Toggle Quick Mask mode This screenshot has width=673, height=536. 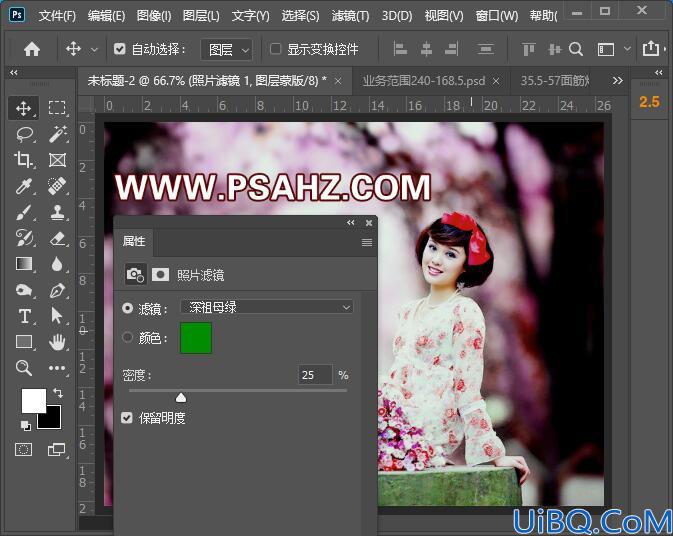click(x=23, y=449)
